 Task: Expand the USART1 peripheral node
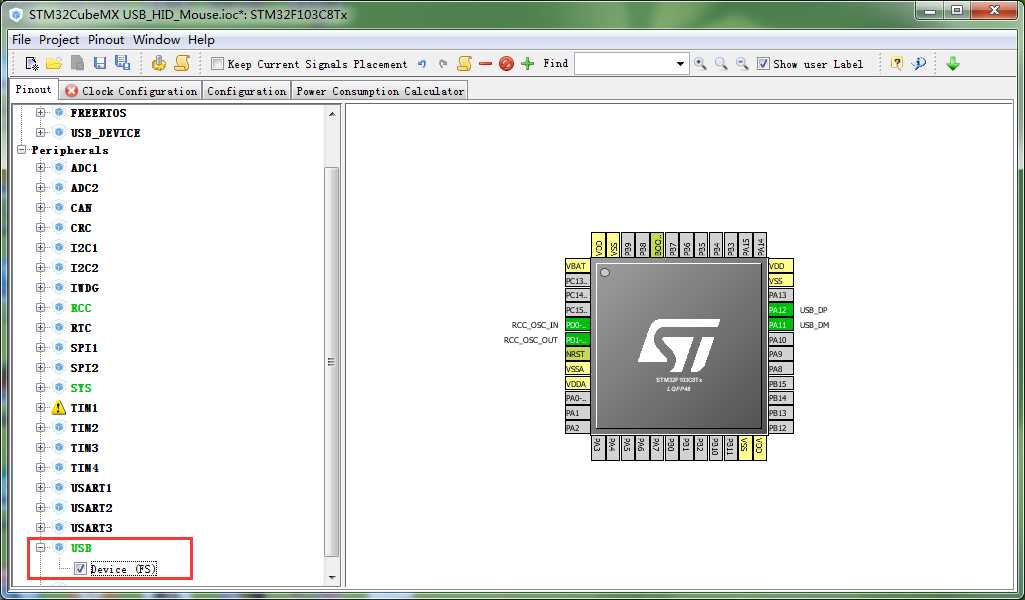(x=41, y=488)
